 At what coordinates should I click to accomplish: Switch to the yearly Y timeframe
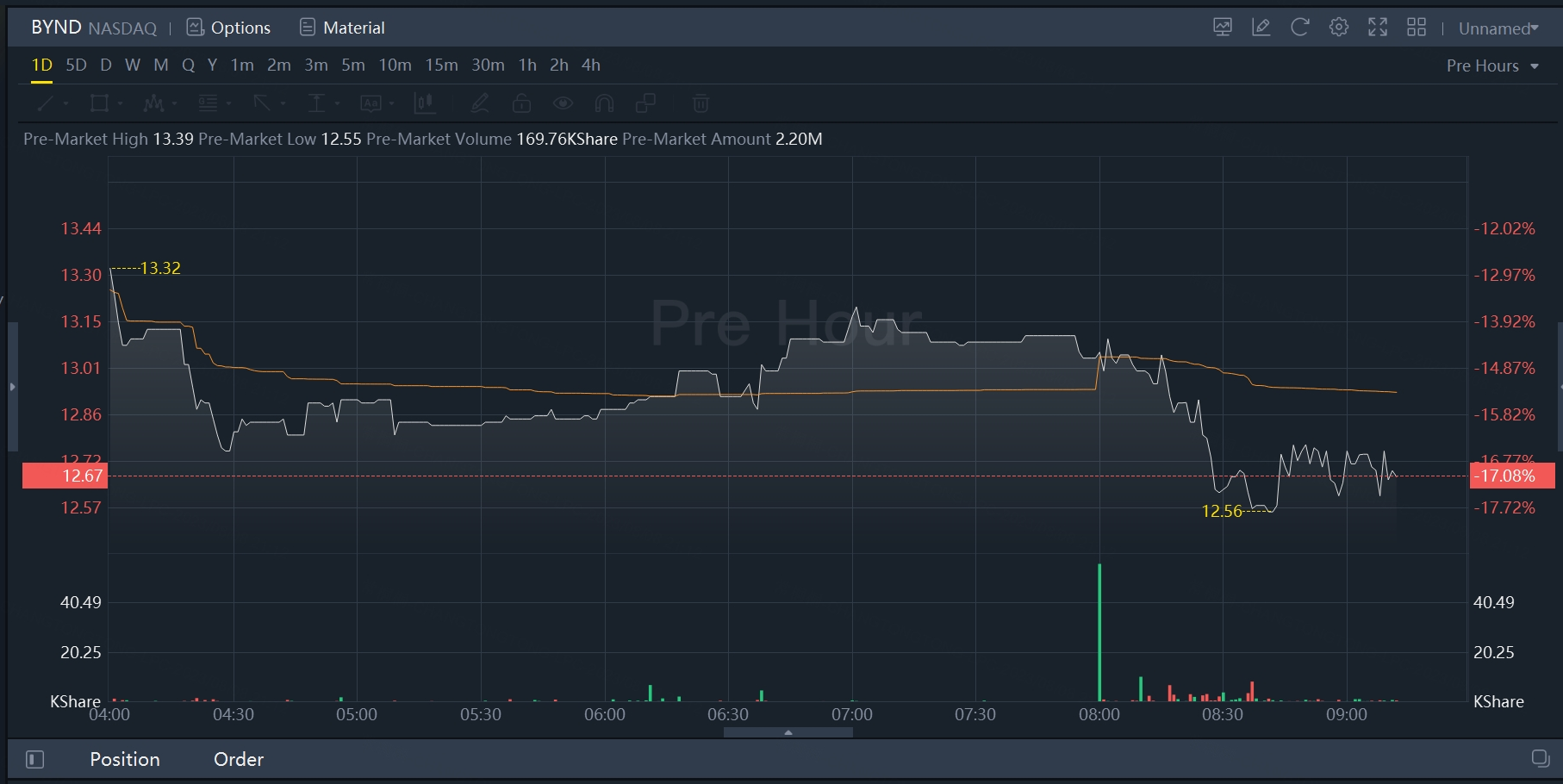click(x=212, y=65)
